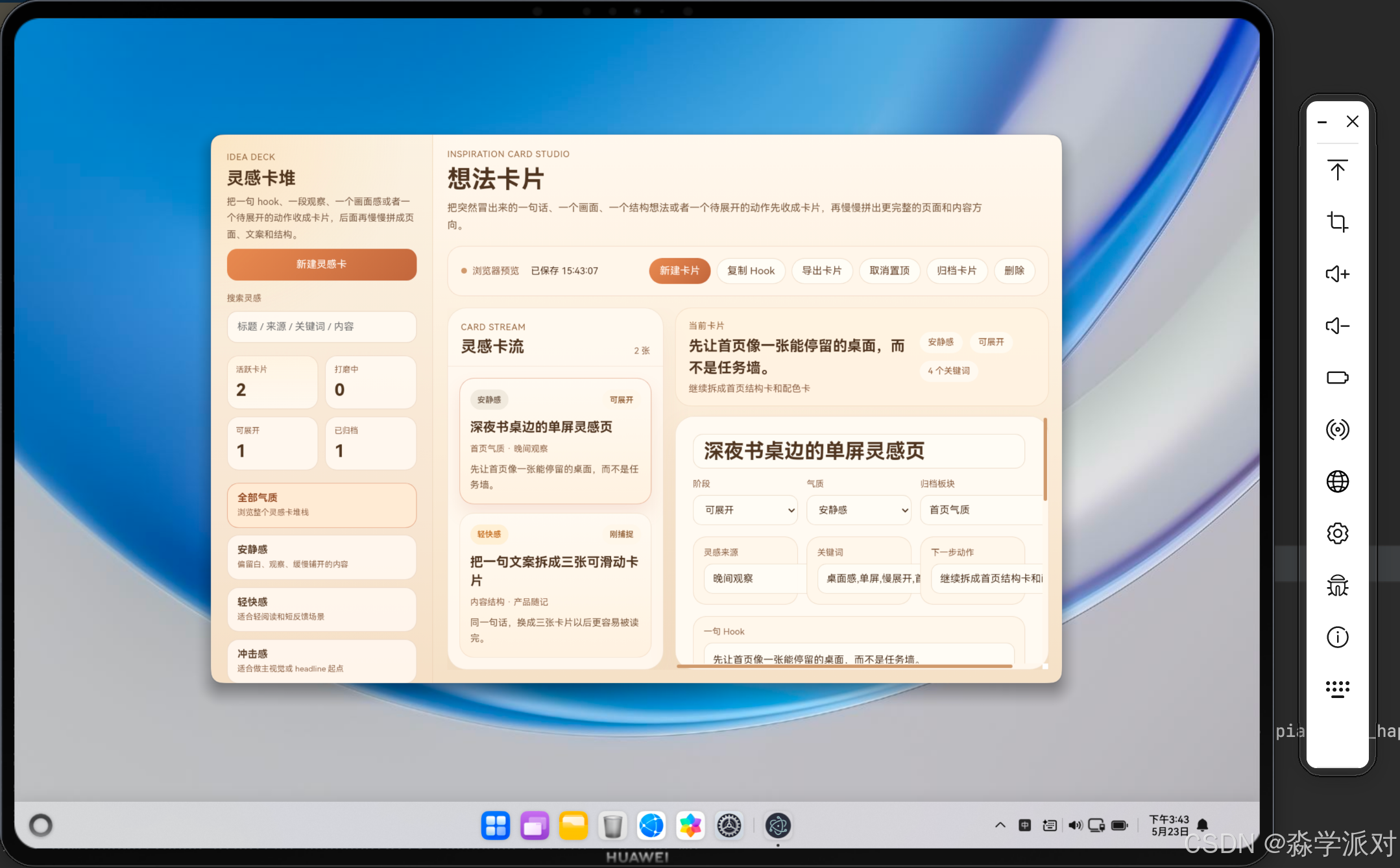Click the circular home button on taskbar
Screen dimensions: 1400x868
coord(41,825)
